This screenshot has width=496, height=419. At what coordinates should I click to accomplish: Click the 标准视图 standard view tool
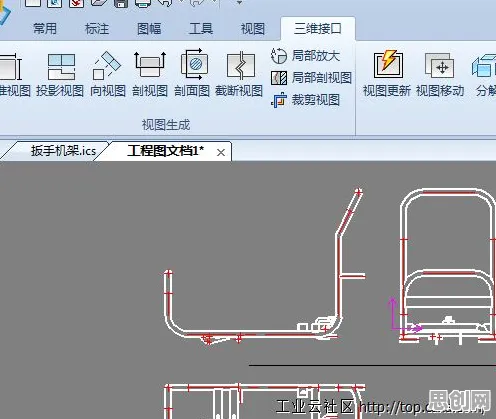pos(14,74)
